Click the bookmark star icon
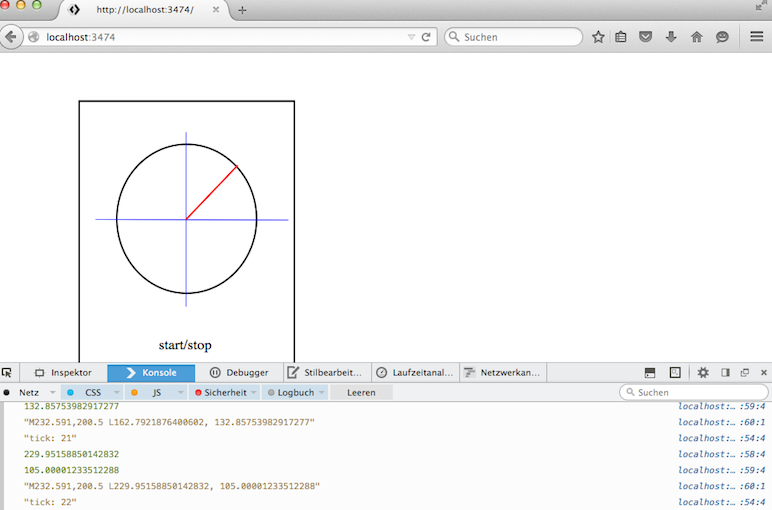 coord(598,37)
